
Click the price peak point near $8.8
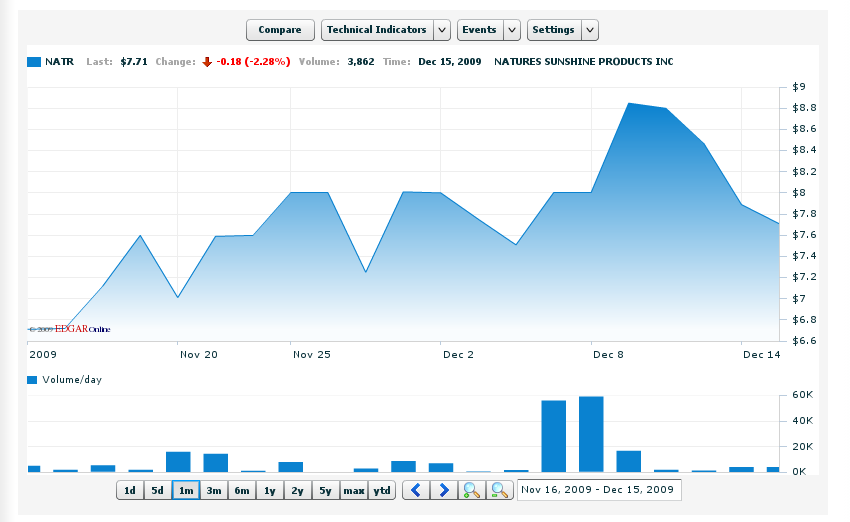click(x=629, y=103)
